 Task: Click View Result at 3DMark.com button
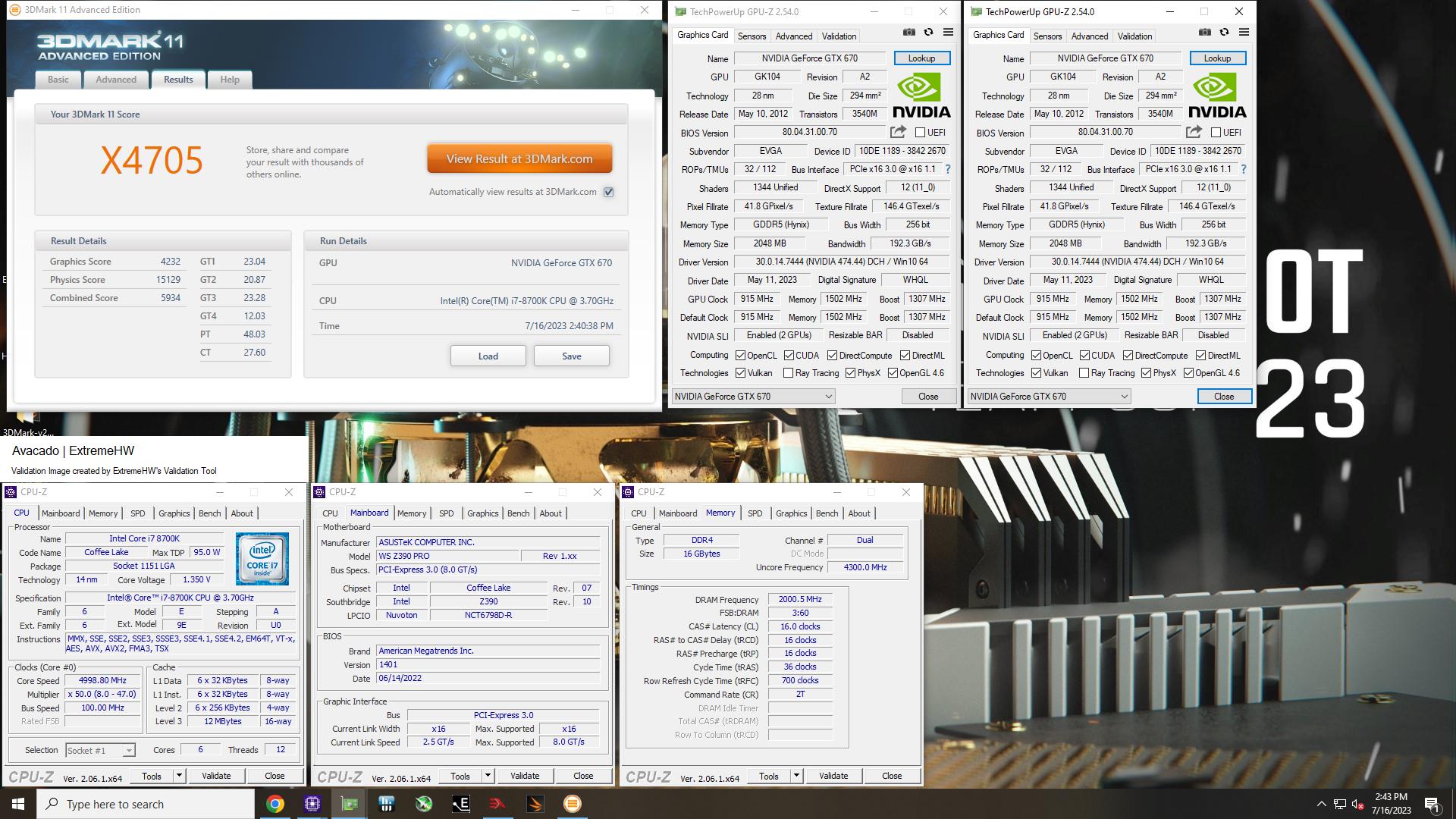[519, 159]
